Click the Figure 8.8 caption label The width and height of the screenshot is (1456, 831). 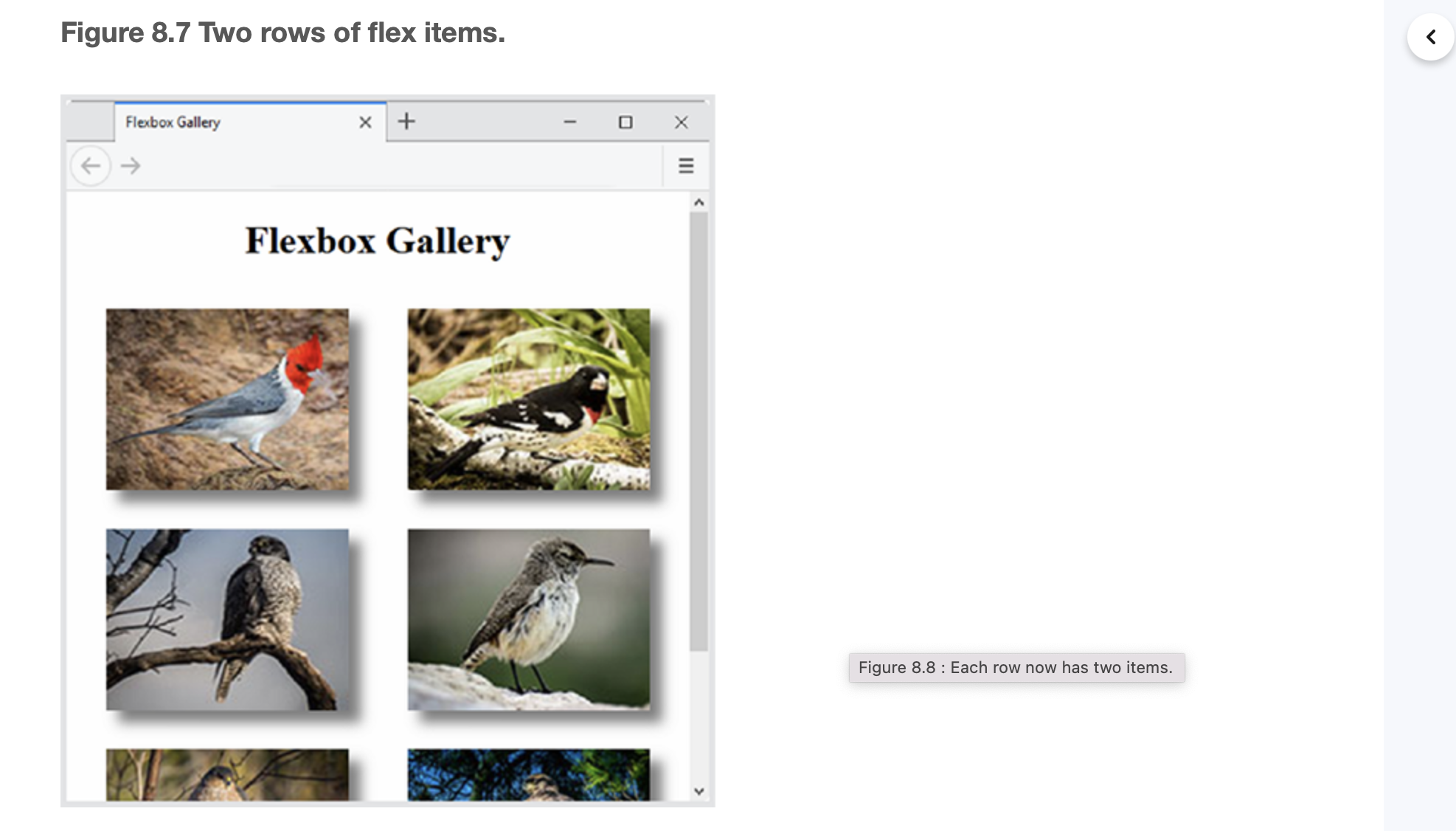pos(1016,667)
